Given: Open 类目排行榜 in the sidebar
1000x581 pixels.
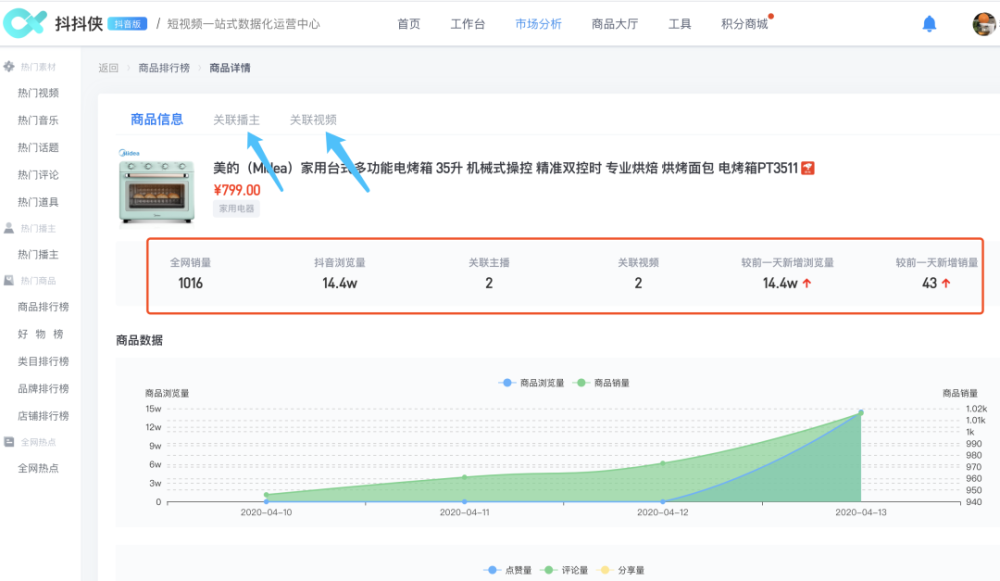Looking at the screenshot, I should coord(43,362).
